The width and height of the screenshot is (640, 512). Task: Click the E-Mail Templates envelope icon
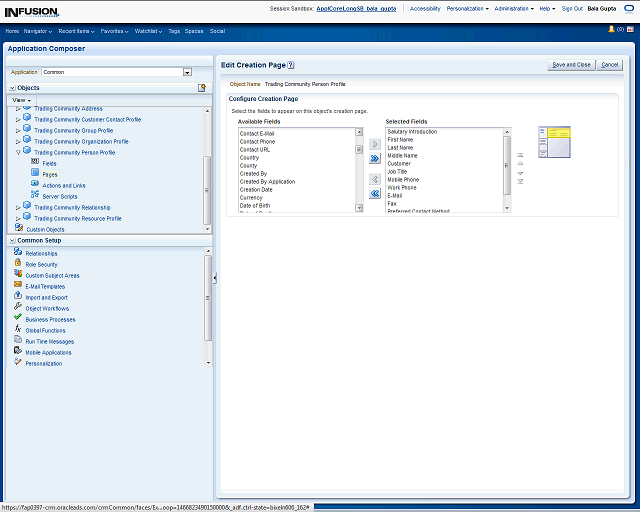18,286
